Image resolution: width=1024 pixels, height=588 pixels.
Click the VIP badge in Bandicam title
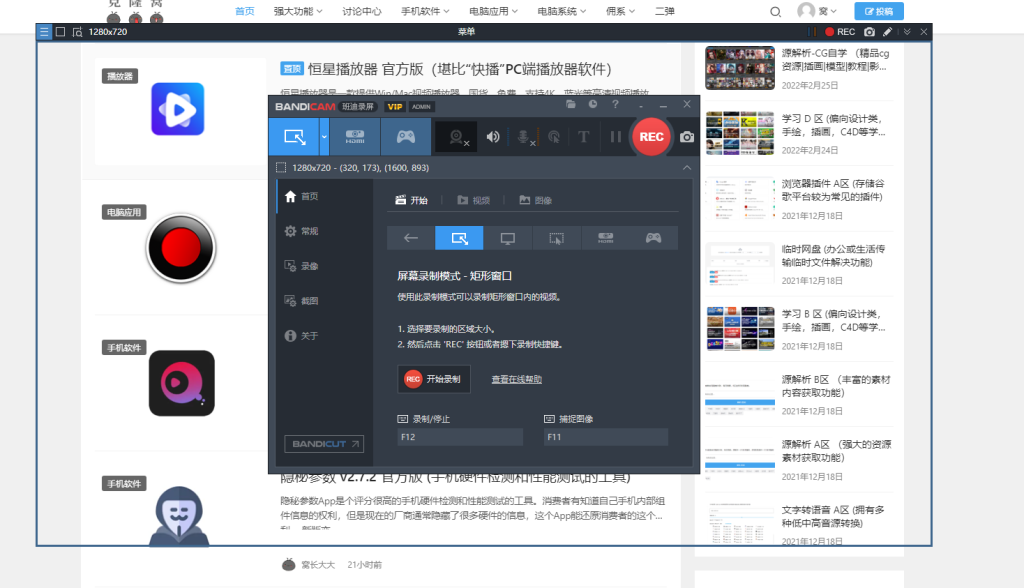coord(395,106)
